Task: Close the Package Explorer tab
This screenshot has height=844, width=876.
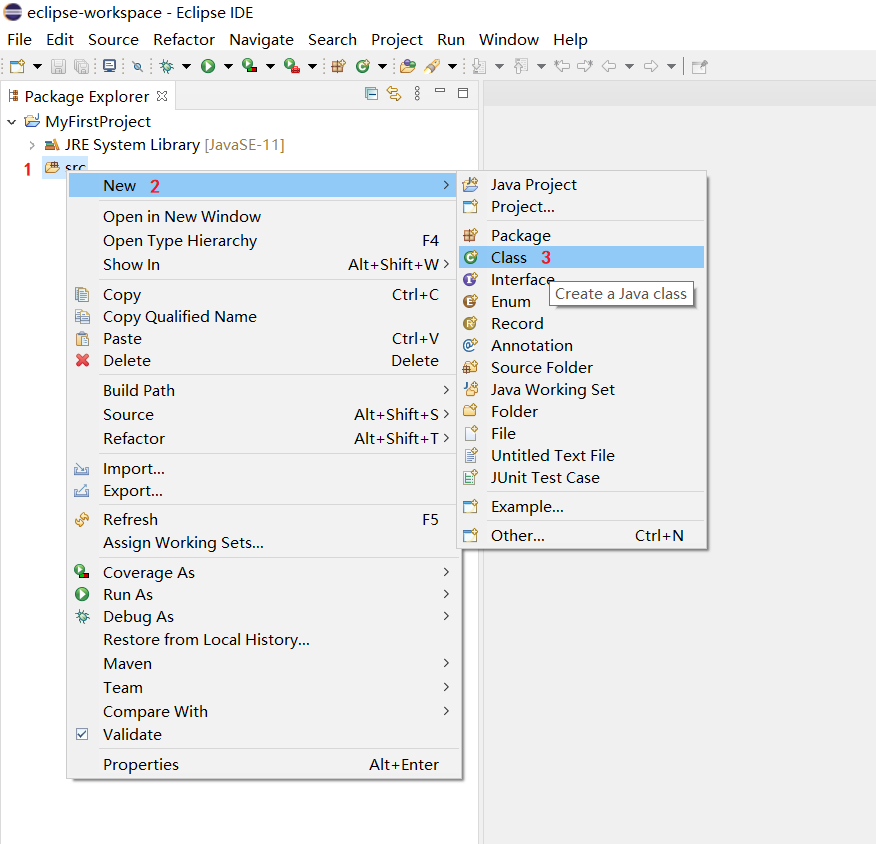Action: 162,96
